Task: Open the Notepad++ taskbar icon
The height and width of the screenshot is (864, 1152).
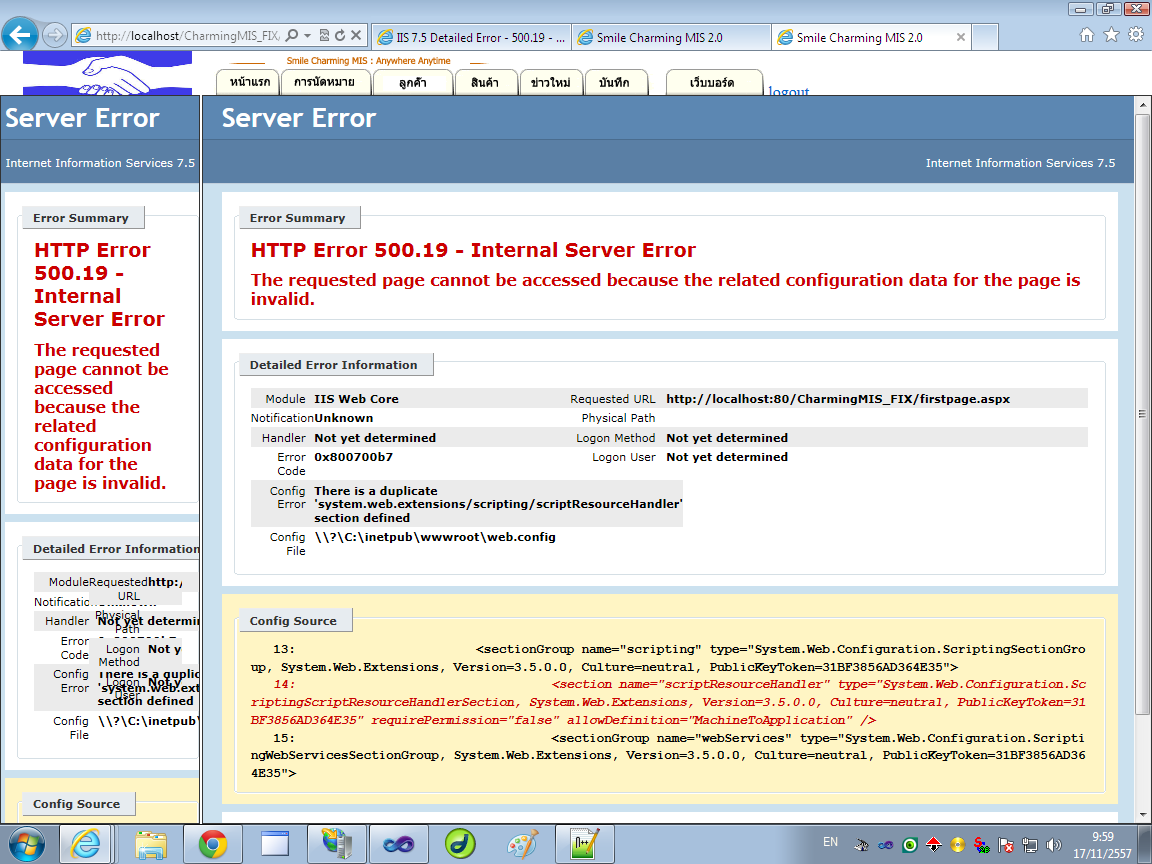Action: (x=585, y=844)
